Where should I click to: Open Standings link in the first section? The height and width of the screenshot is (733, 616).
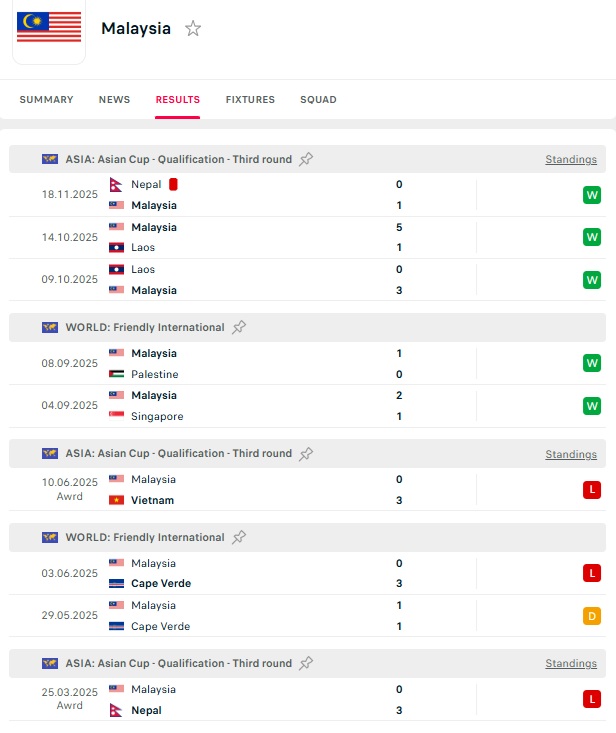click(570, 159)
